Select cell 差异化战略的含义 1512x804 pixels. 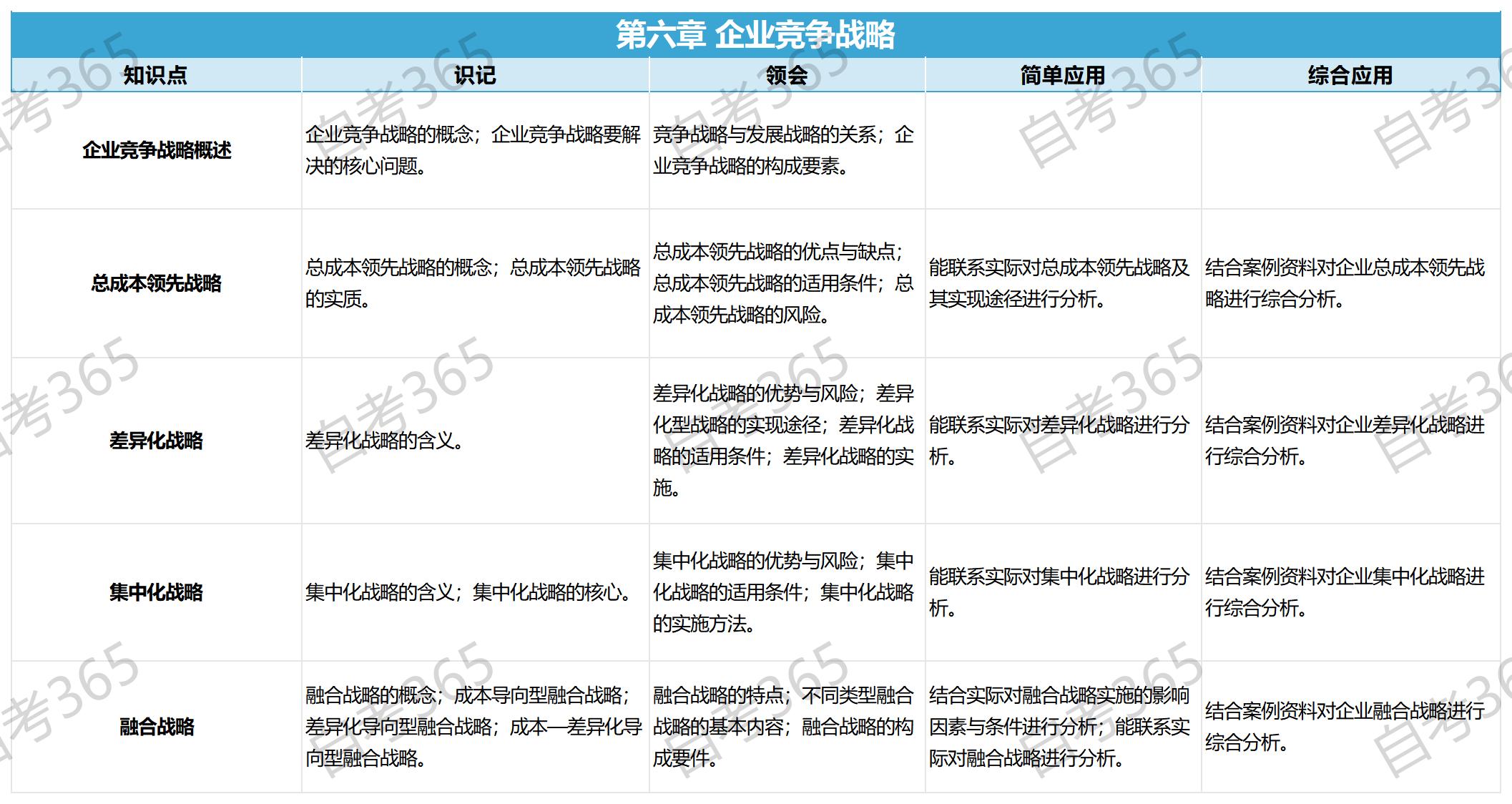tap(385, 441)
